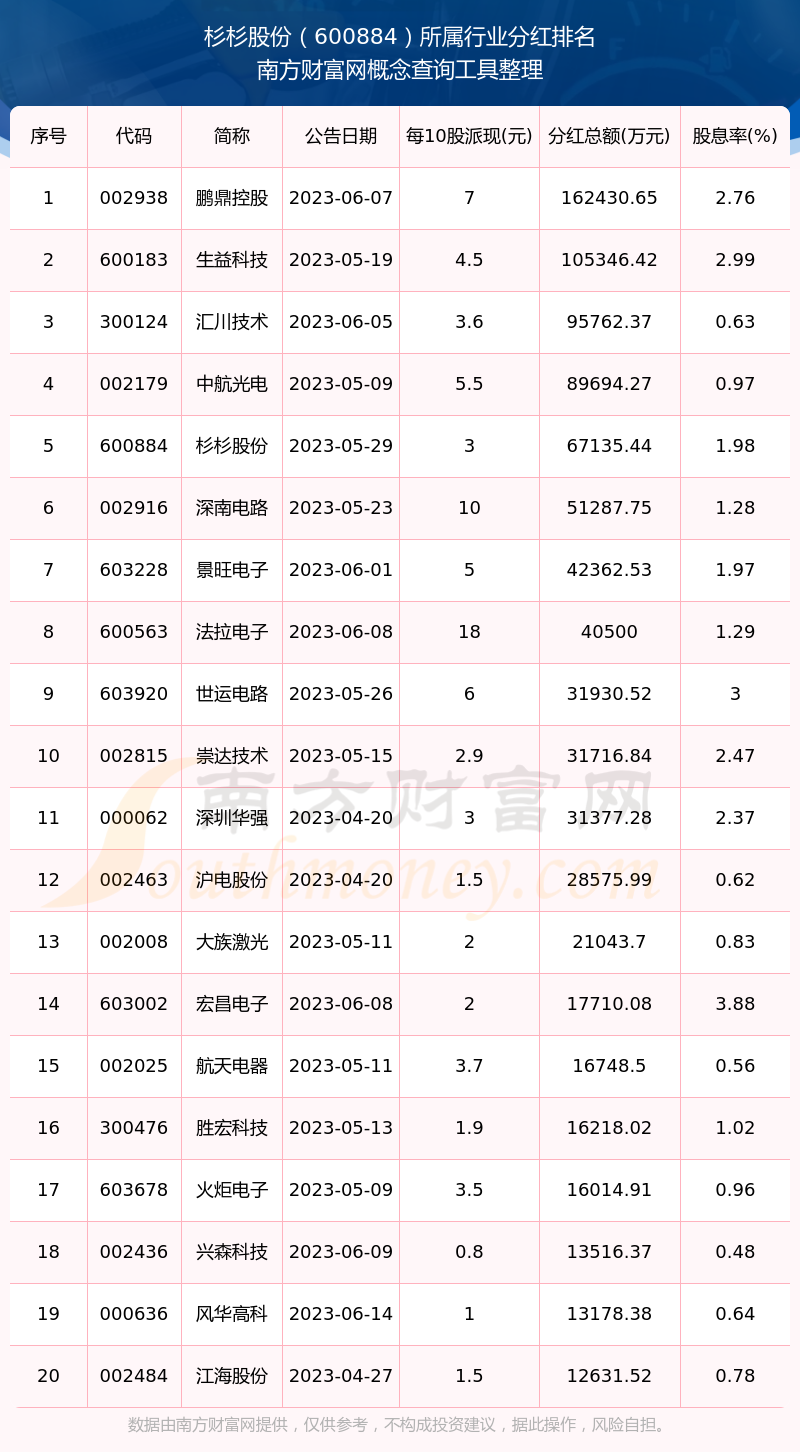Select announcement date 2023-05-13
This screenshot has height=1452, width=800.
coord(341,1128)
